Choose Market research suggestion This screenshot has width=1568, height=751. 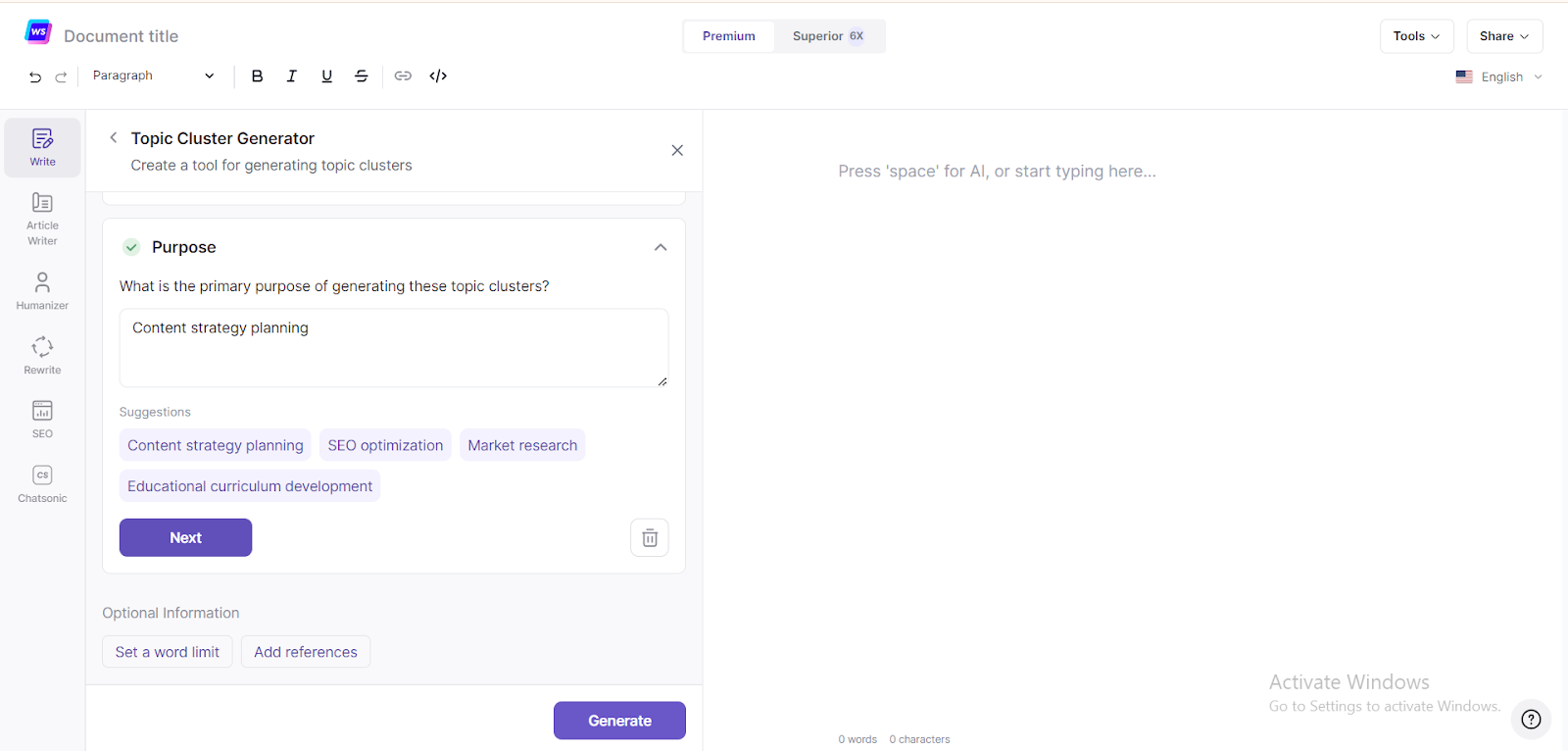(522, 445)
